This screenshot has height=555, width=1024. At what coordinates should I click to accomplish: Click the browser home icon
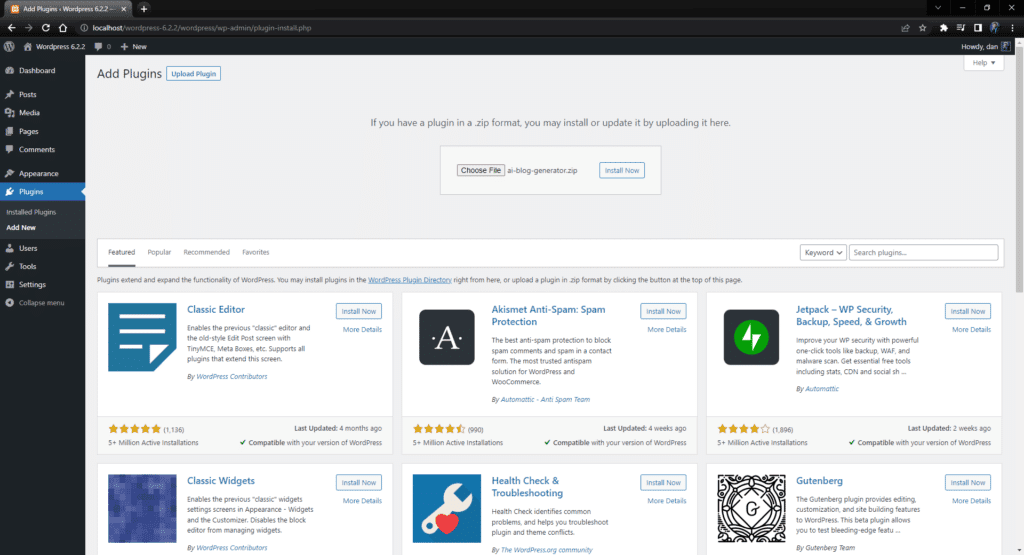[63, 28]
